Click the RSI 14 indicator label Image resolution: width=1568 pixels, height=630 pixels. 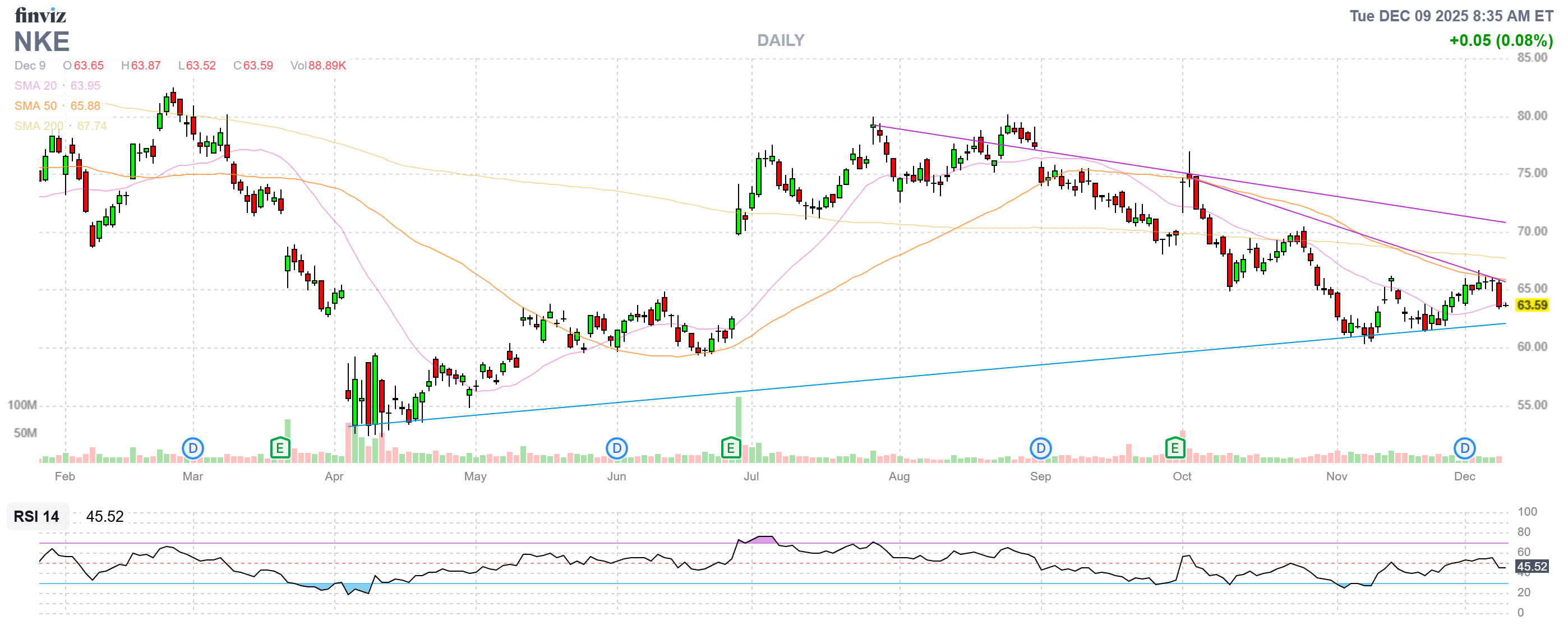tap(36, 516)
